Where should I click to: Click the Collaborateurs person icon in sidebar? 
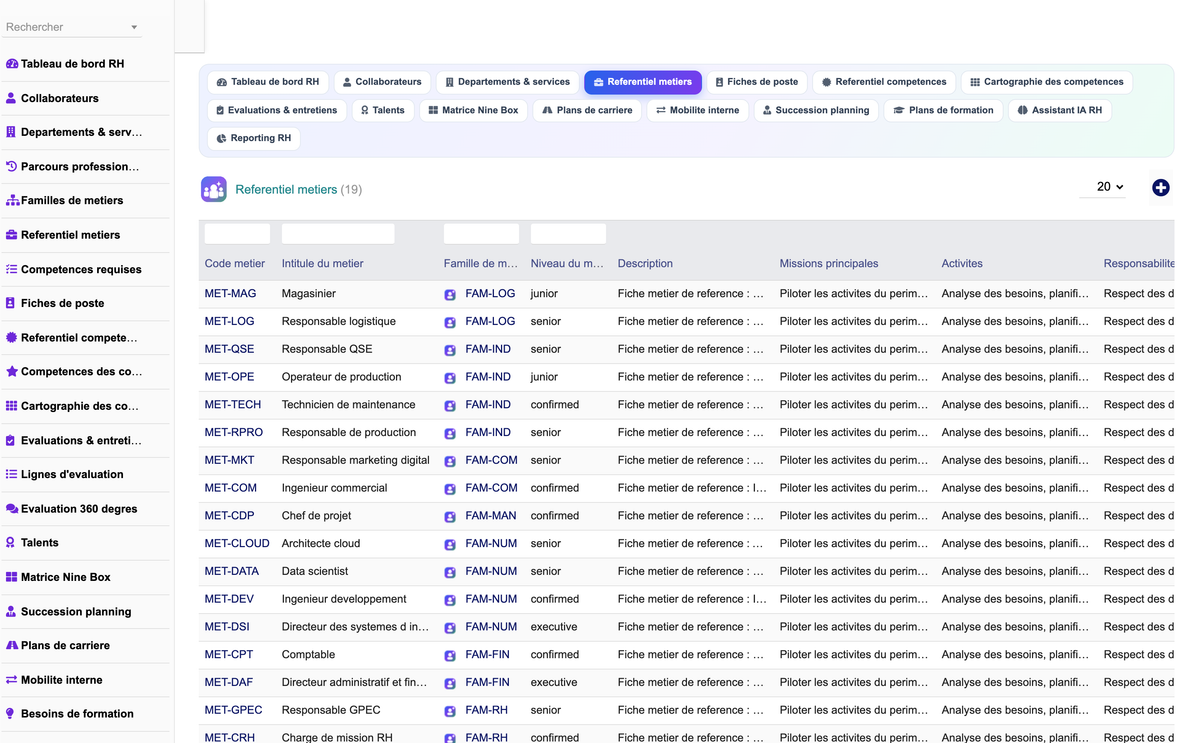click(12, 98)
